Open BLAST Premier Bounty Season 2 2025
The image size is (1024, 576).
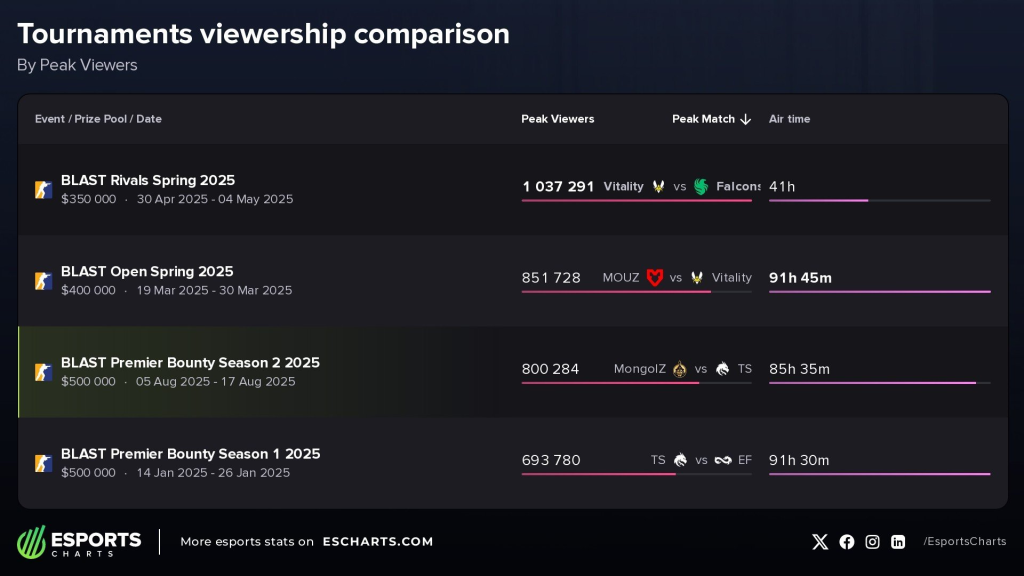click(190, 362)
